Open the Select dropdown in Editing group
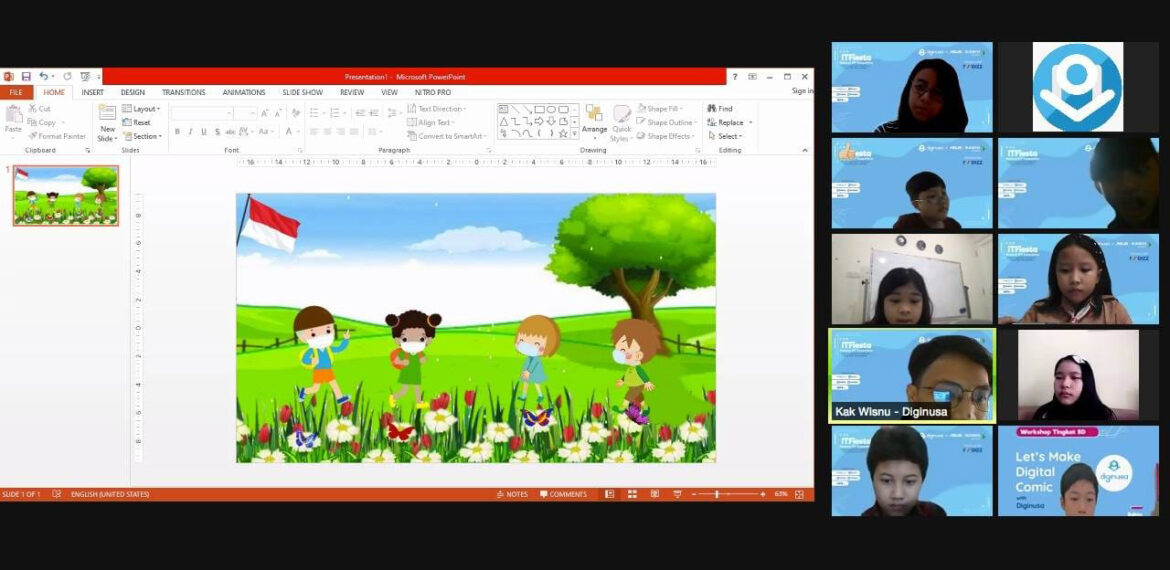 (725, 136)
